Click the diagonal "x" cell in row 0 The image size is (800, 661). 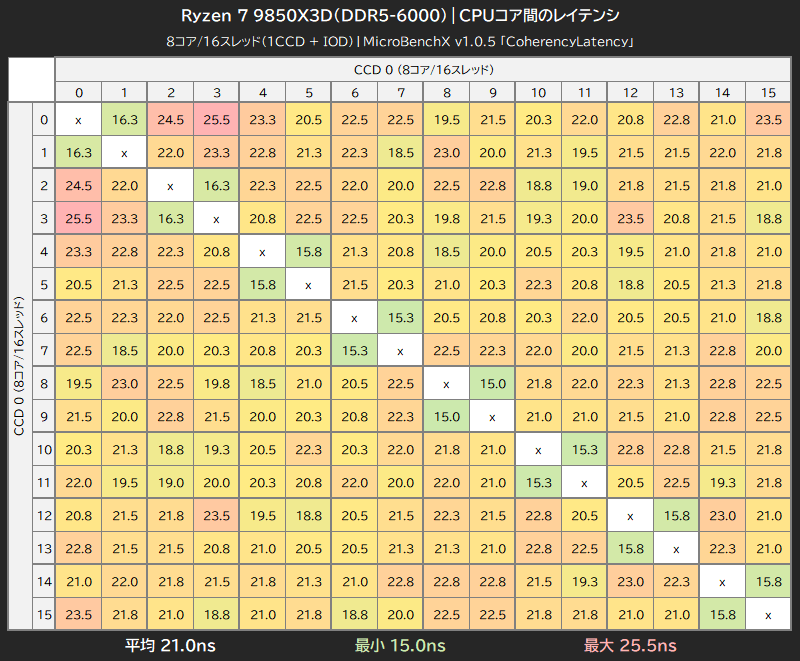[79, 119]
